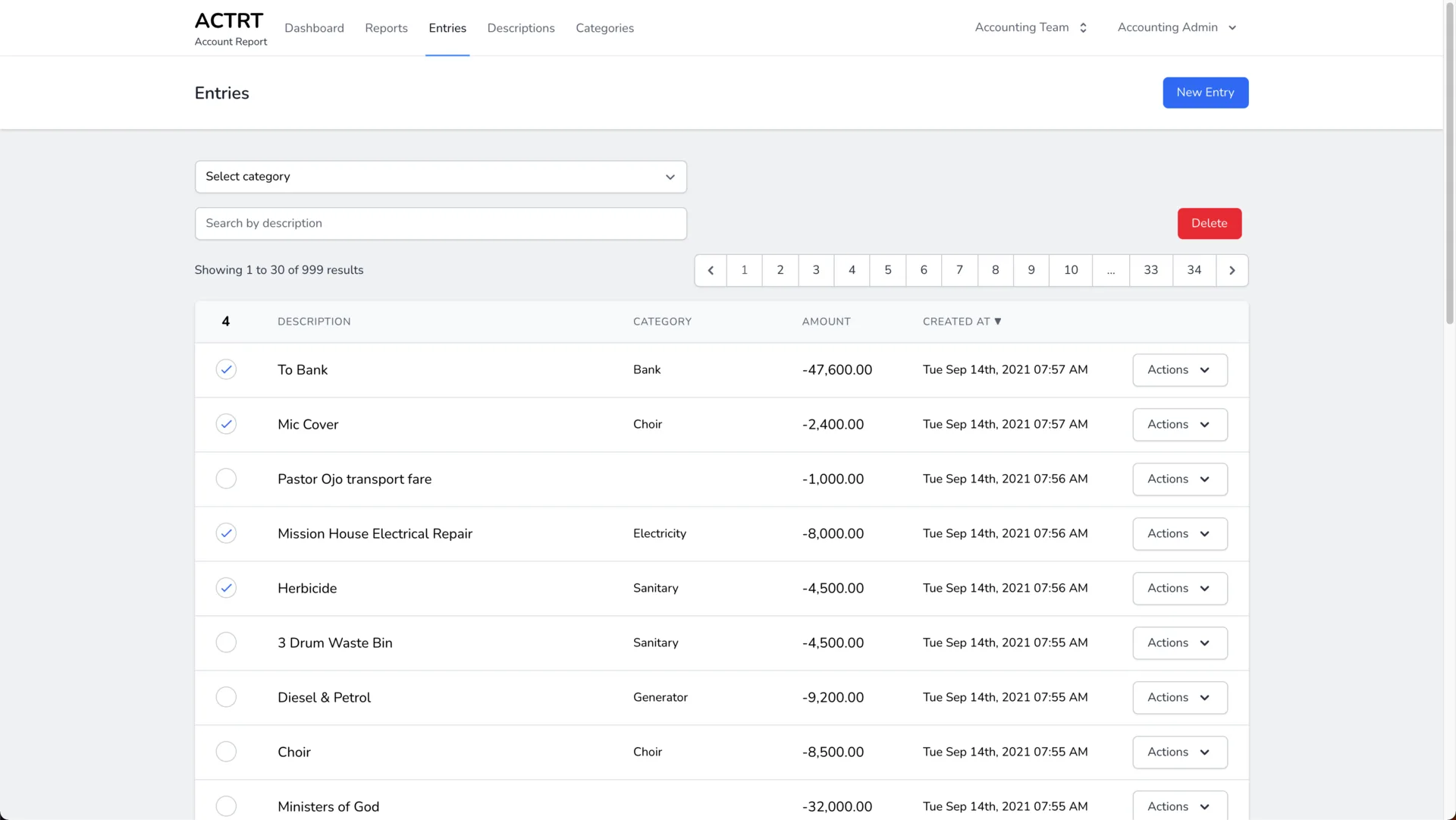
Task: Select the 3 Drum Waste Bin entry
Action: (226, 642)
